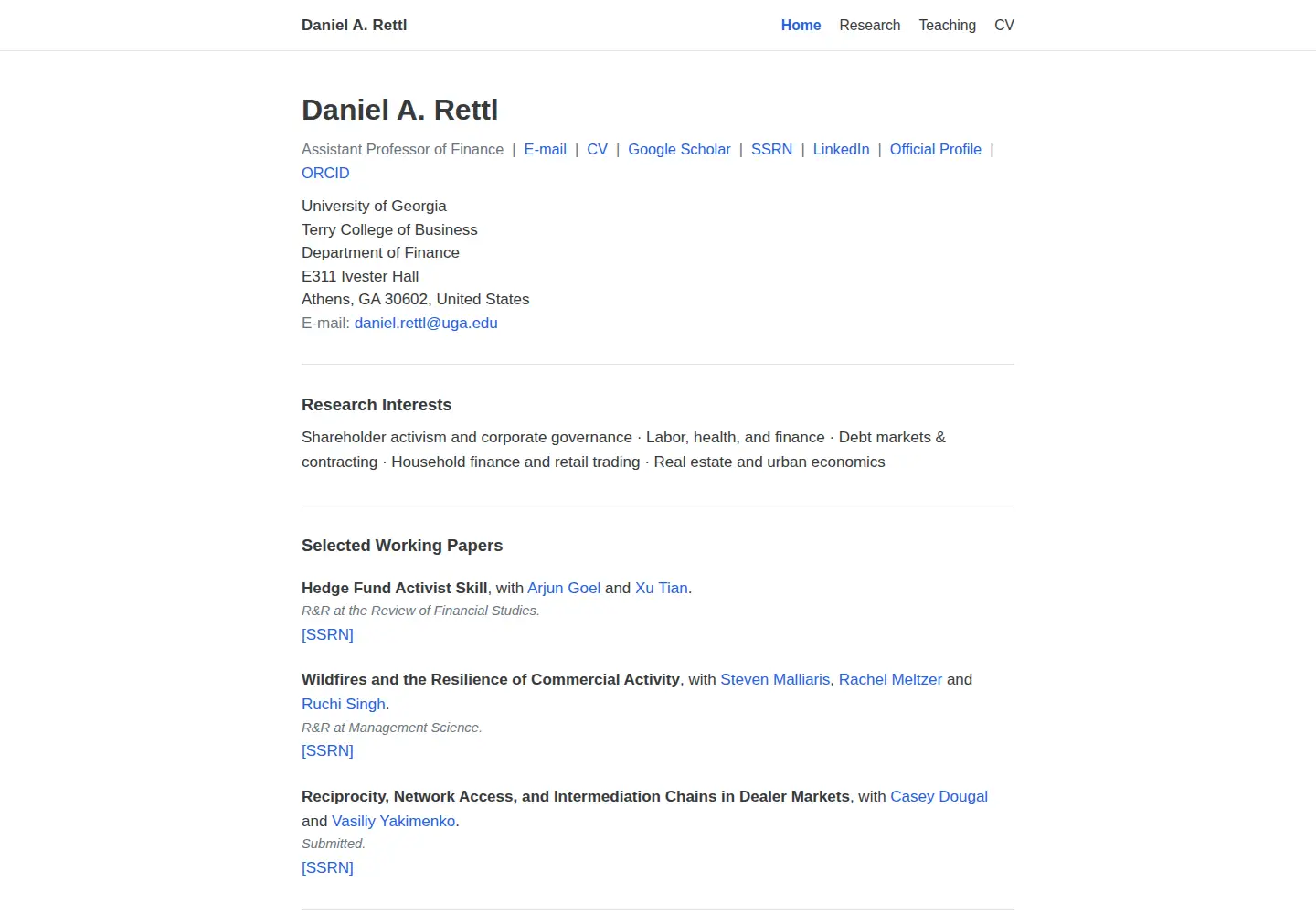Viewport: 1316px width, 914px height.
Task: Click the daniel.rettl@uga.edu email address
Action: (426, 324)
